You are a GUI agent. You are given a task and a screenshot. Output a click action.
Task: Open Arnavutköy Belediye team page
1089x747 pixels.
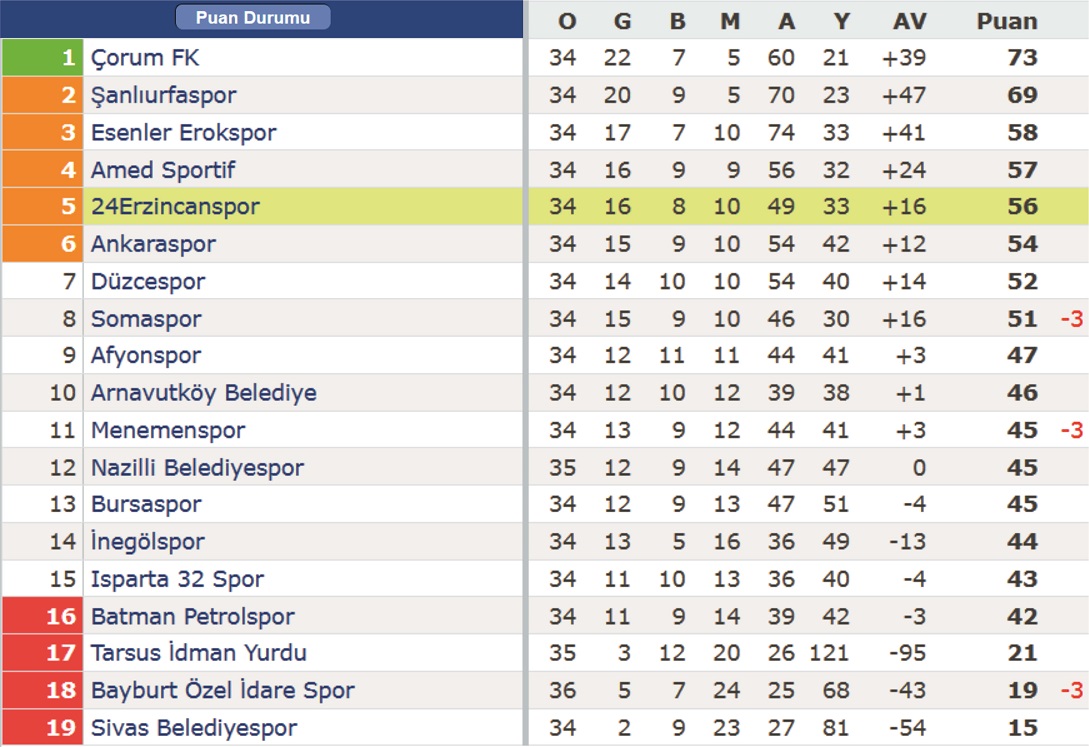pyautogui.click(x=204, y=393)
